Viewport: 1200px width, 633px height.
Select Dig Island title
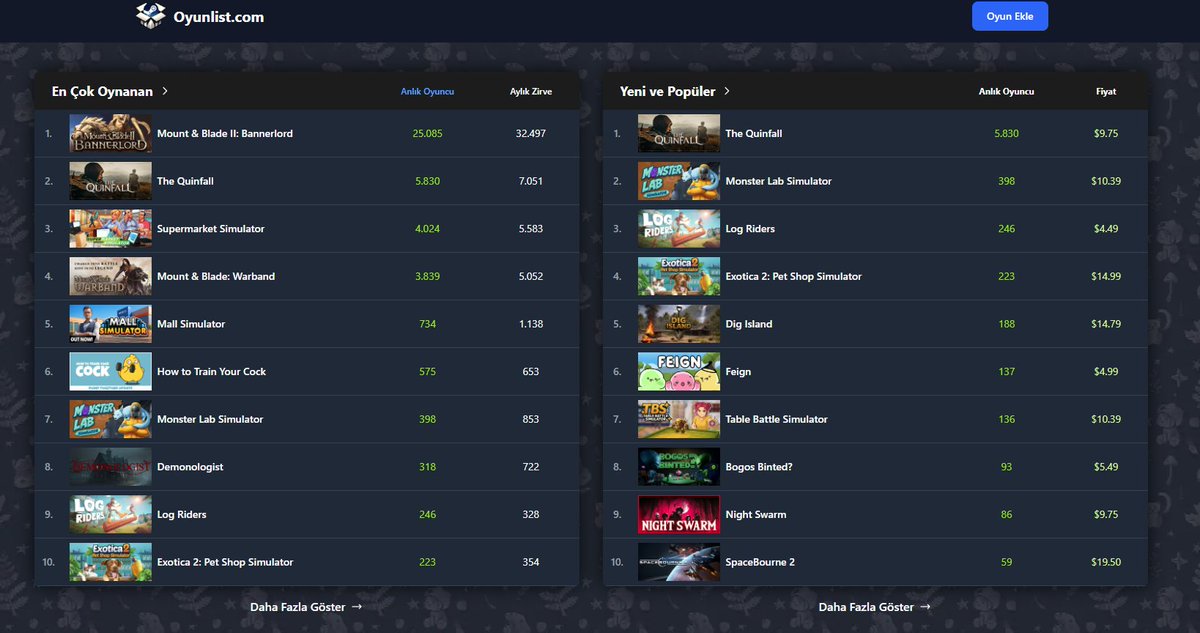749,324
